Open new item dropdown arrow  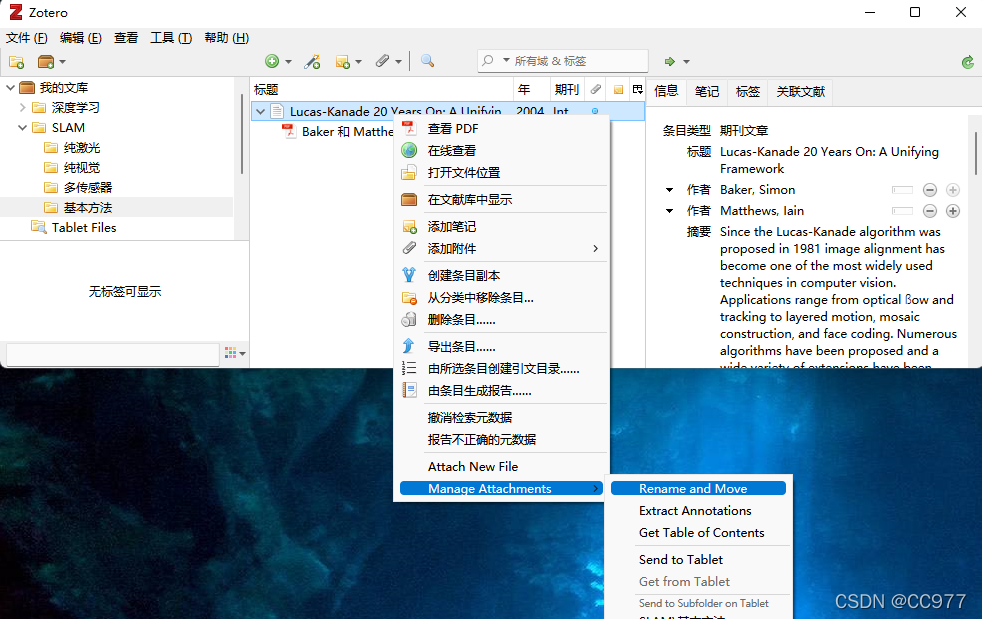[x=288, y=61]
